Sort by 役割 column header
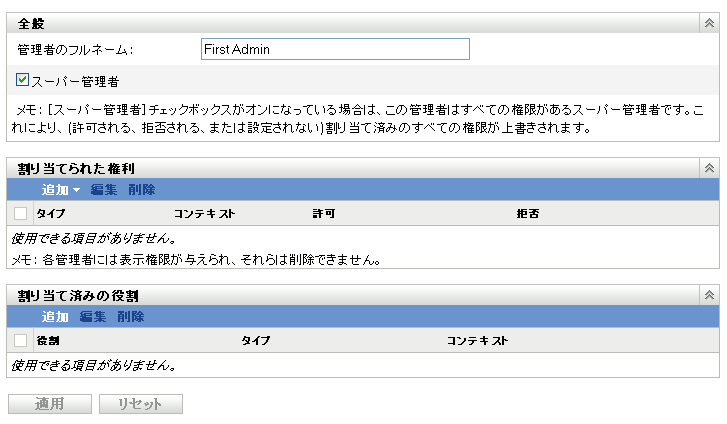This screenshot has height=424, width=727. 48,341
